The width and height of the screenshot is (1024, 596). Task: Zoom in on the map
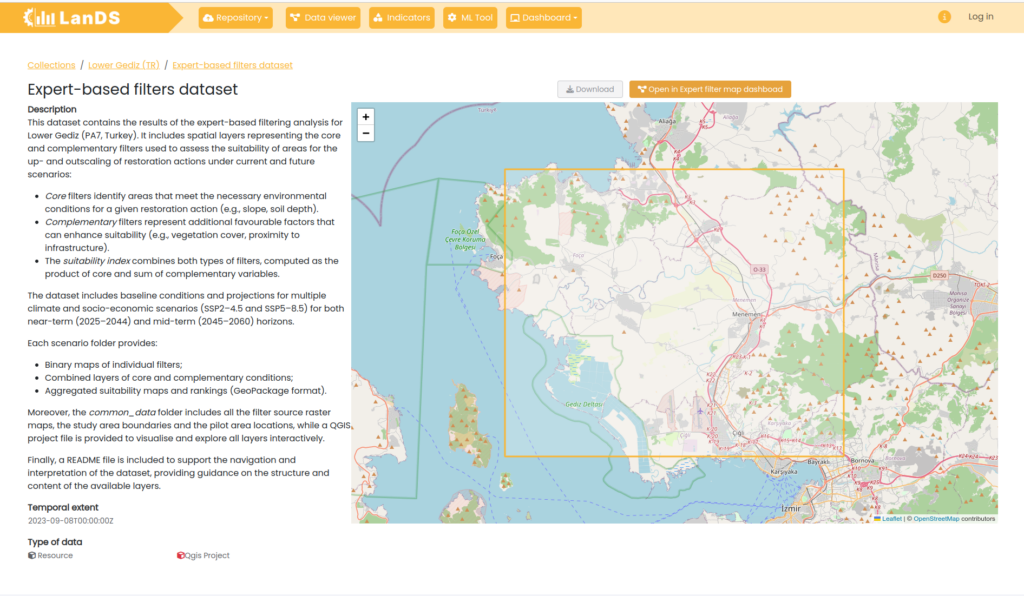pyautogui.click(x=366, y=117)
